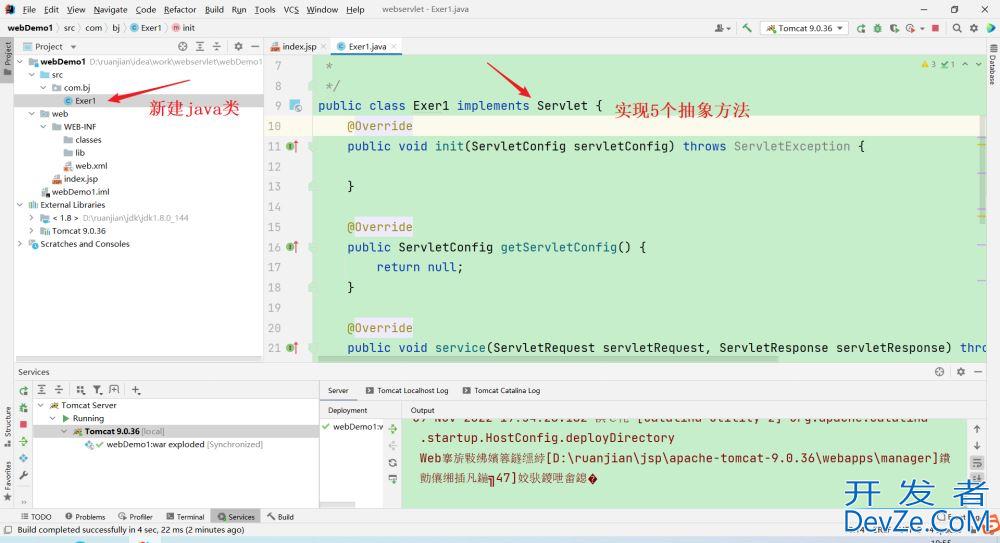This screenshot has width=1000, height=543.
Task: Click the deploy all icon beside webDemo1 deployment
Action: tap(393, 429)
